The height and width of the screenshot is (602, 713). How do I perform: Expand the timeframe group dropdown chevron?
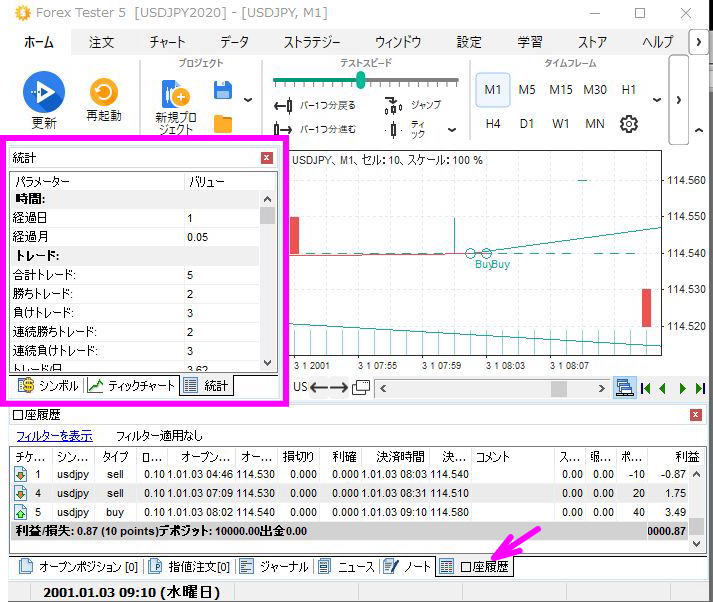click(x=657, y=100)
